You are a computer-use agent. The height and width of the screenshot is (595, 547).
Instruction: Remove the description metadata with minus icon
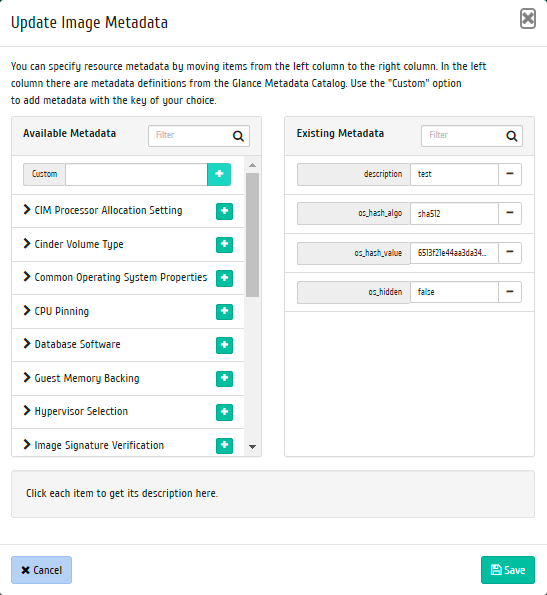pyautogui.click(x=510, y=174)
